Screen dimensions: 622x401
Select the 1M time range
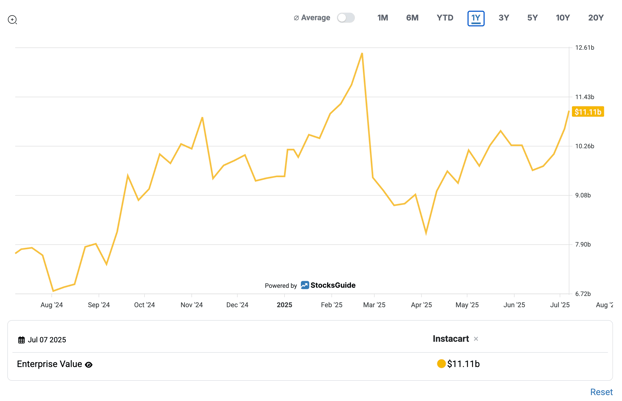382,18
